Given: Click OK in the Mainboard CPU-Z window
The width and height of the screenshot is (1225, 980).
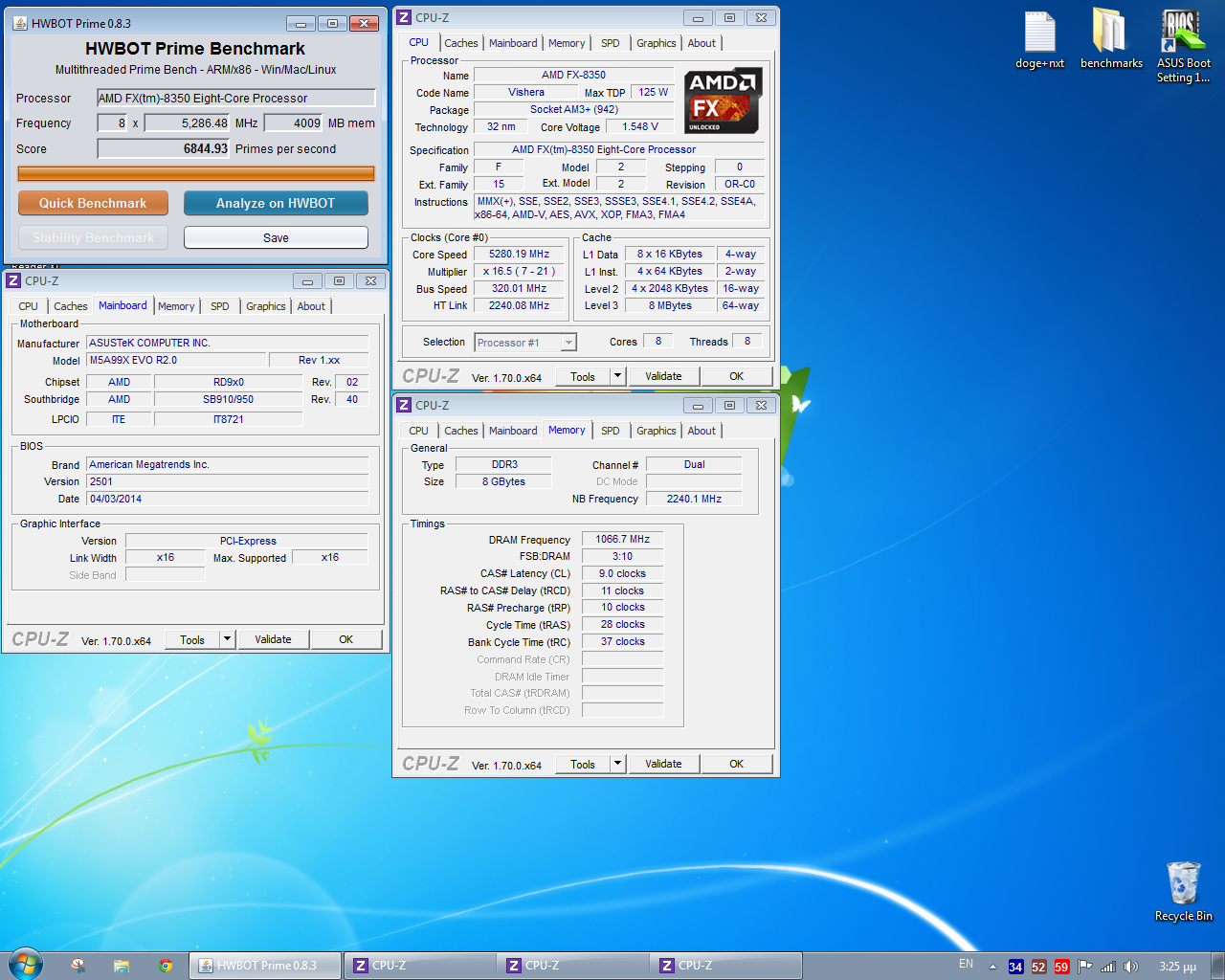Looking at the screenshot, I should point(345,639).
